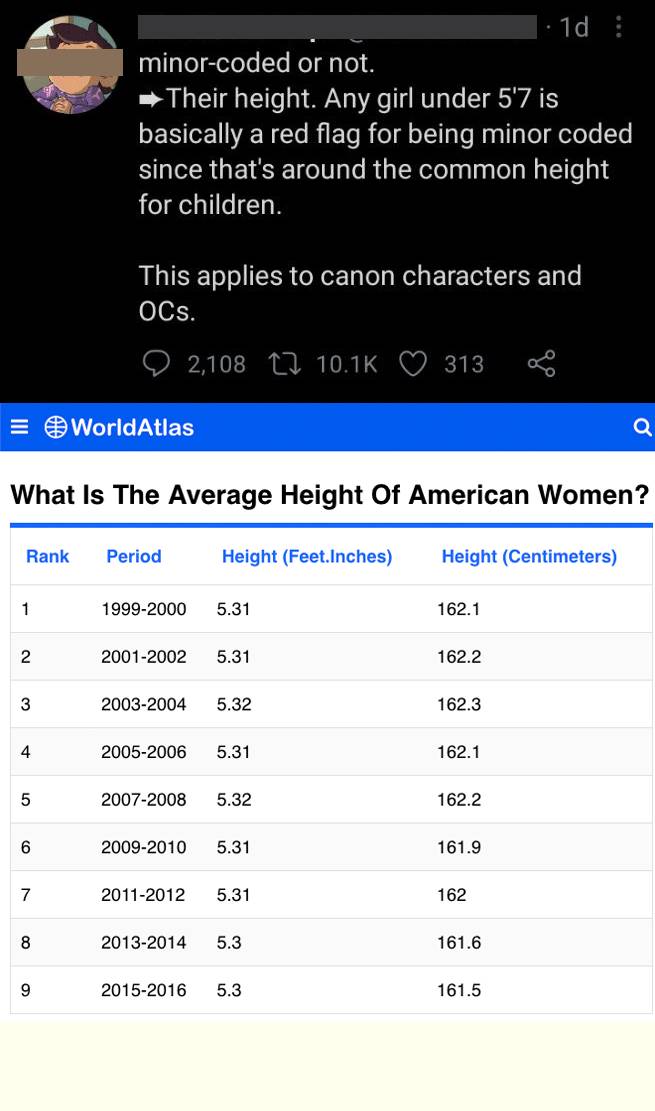
Task: Open the WorldAtlas hamburger menu
Action: click(x=19, y=427)
